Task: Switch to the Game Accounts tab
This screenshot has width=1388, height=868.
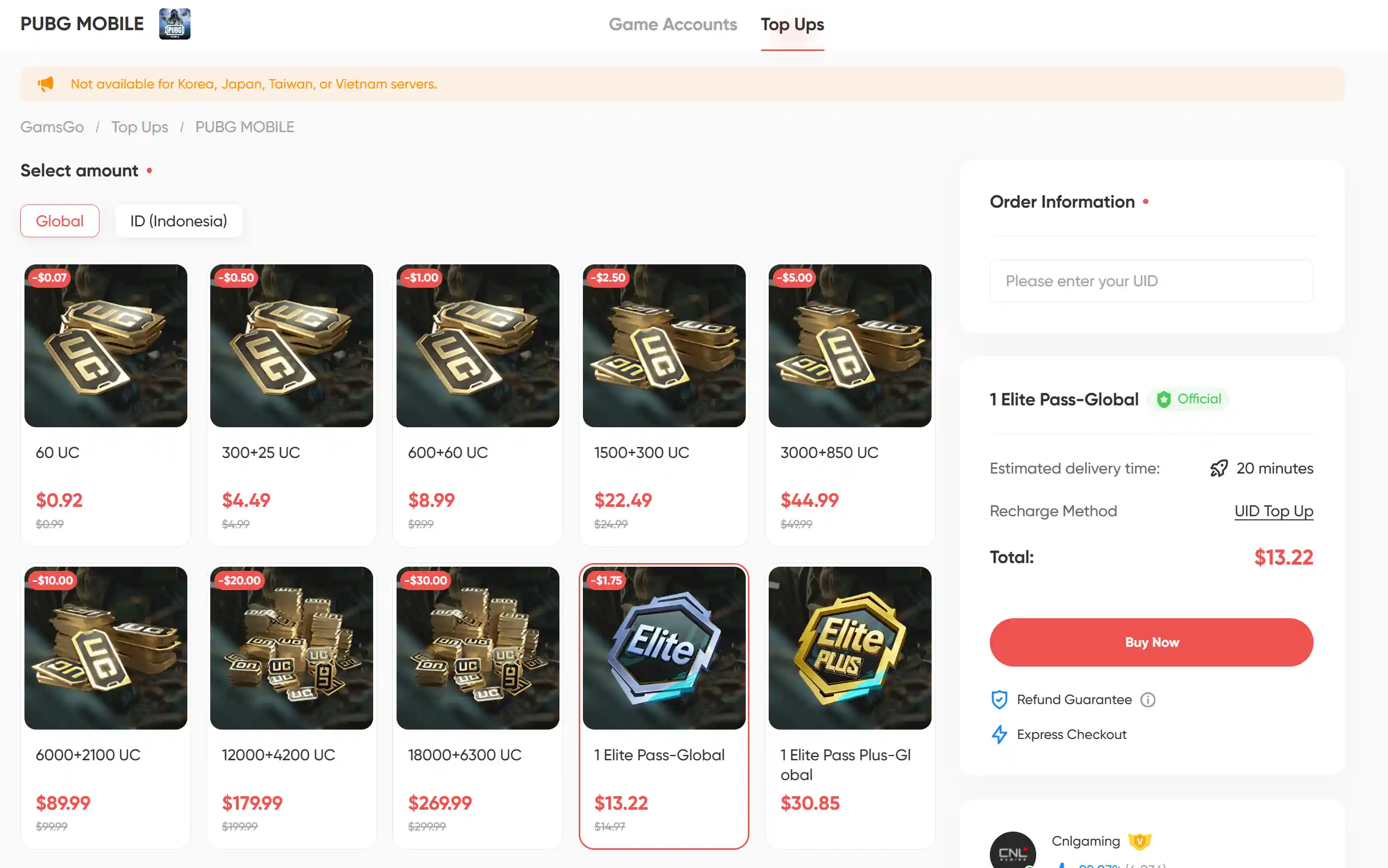Action: tap(673, 24)
